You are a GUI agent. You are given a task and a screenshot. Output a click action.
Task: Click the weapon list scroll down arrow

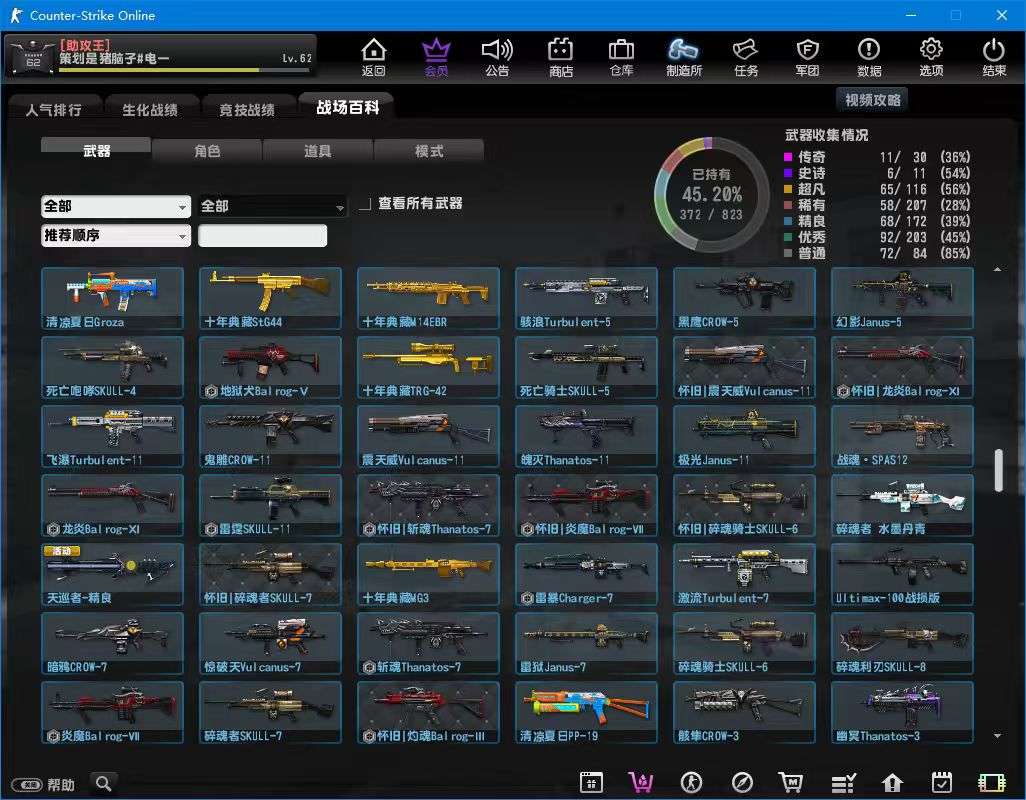pos(998,736)
